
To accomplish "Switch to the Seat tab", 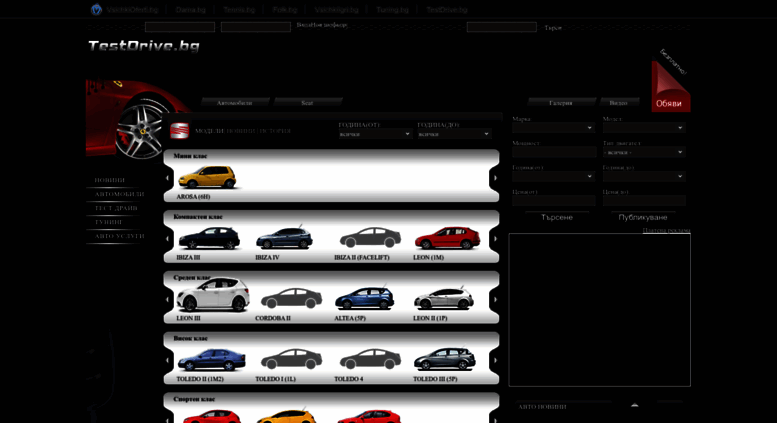I will click(x=307, y=103).
